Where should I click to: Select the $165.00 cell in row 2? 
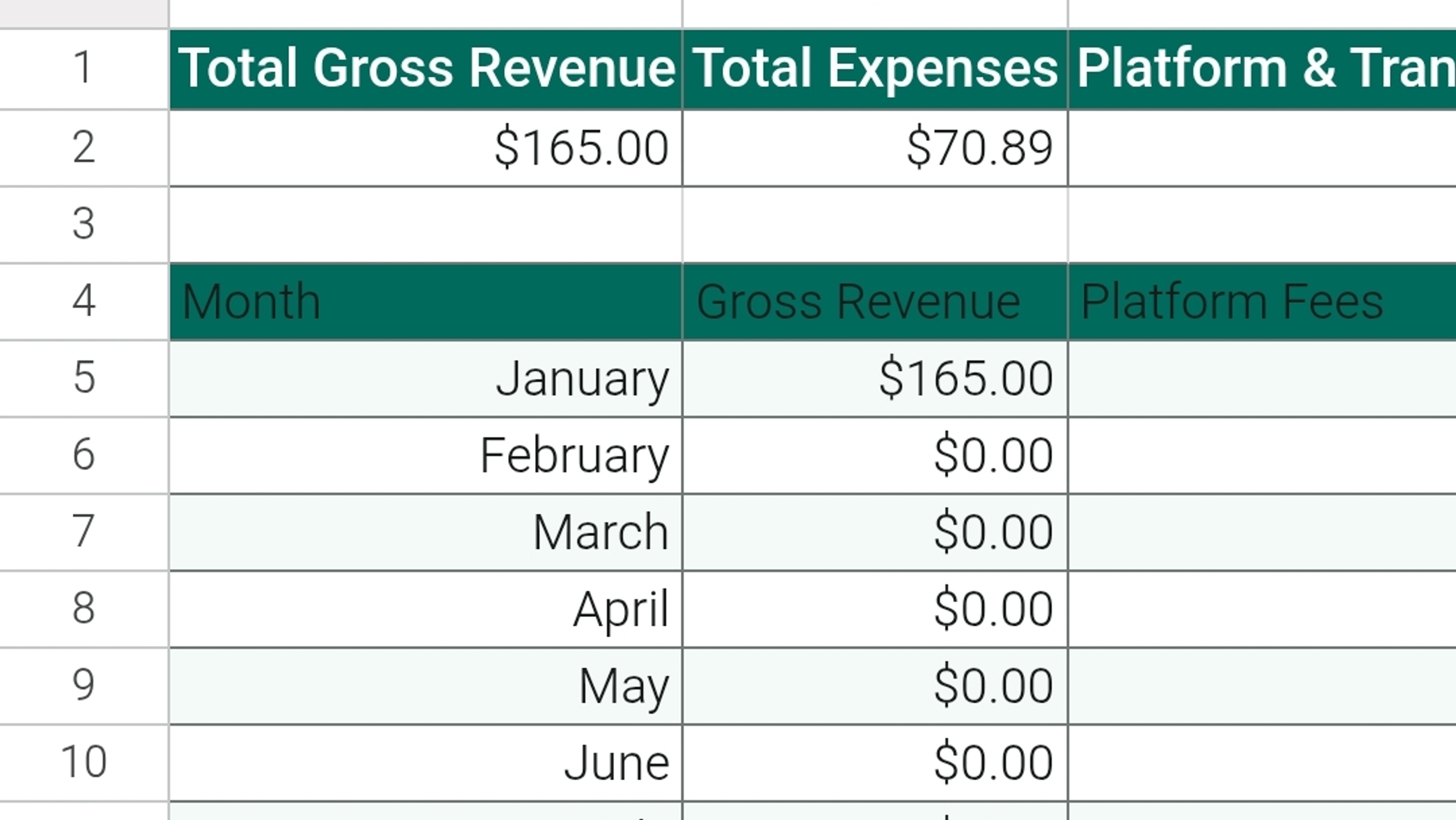coord(426,148)
